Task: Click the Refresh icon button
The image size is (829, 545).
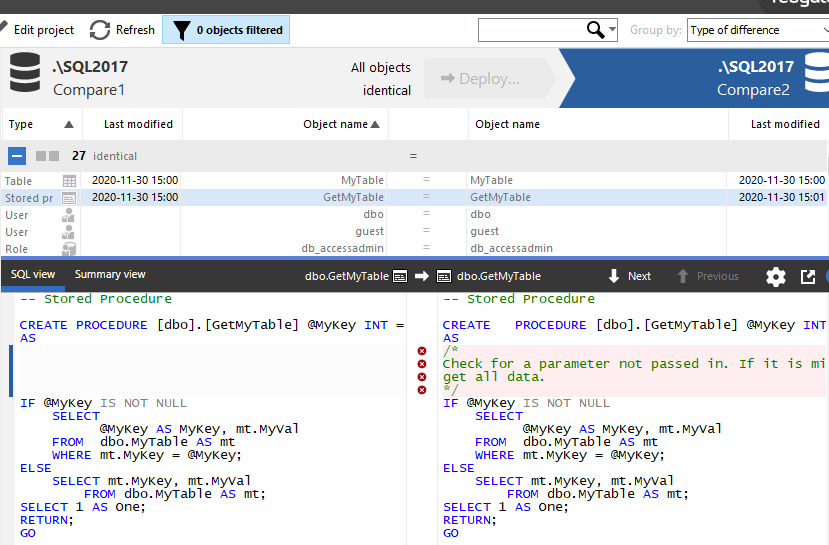Action: tap(100, 30)
